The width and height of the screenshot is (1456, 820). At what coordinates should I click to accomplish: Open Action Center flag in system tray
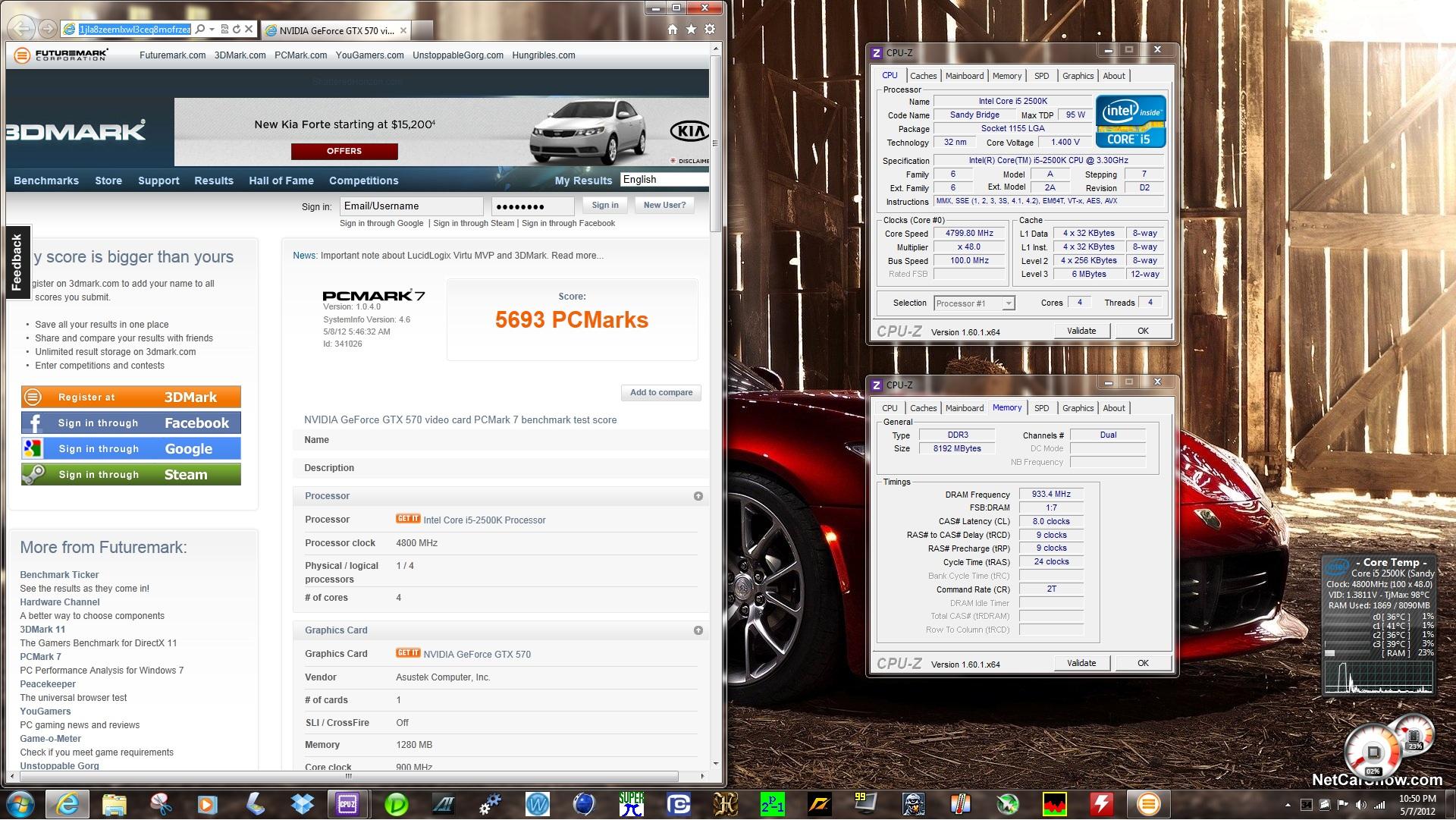coord(1343,805)
